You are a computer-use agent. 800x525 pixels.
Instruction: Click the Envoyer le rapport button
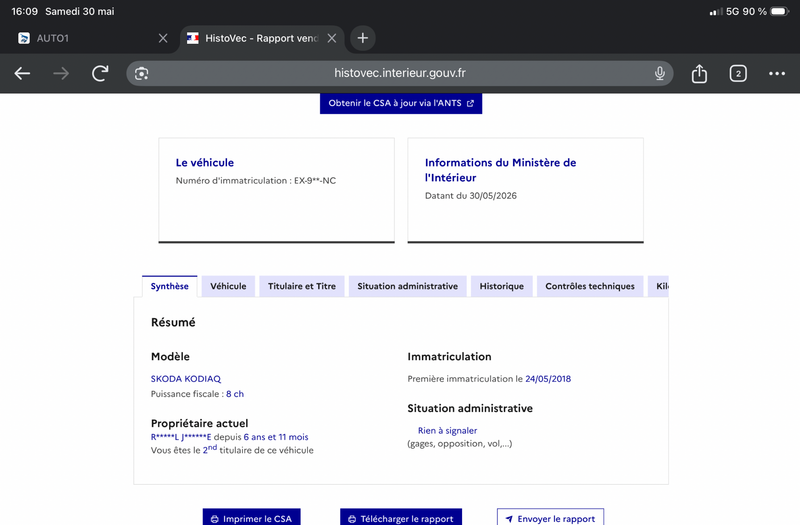551,517
